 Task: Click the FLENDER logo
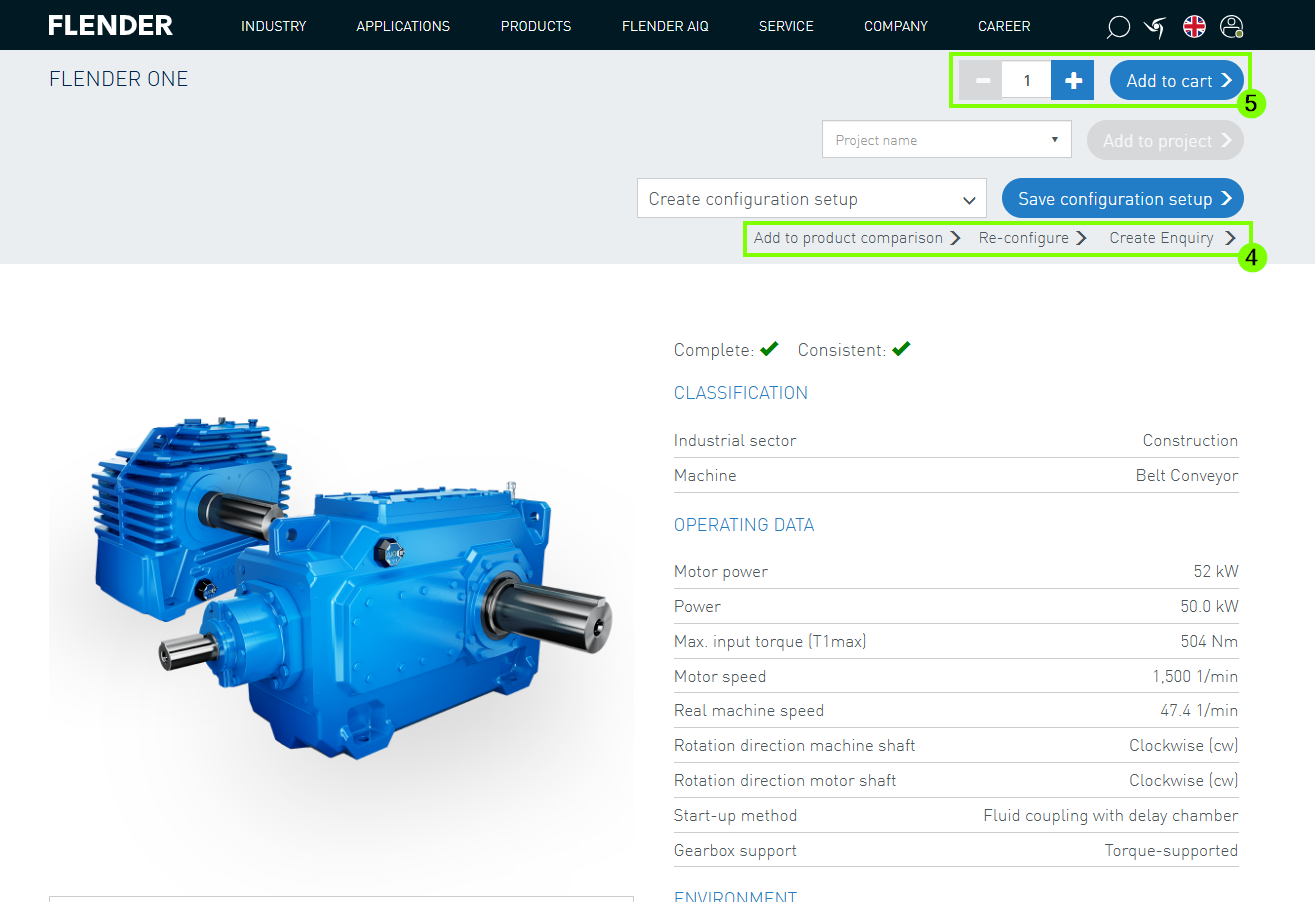(x=110, y=26)
